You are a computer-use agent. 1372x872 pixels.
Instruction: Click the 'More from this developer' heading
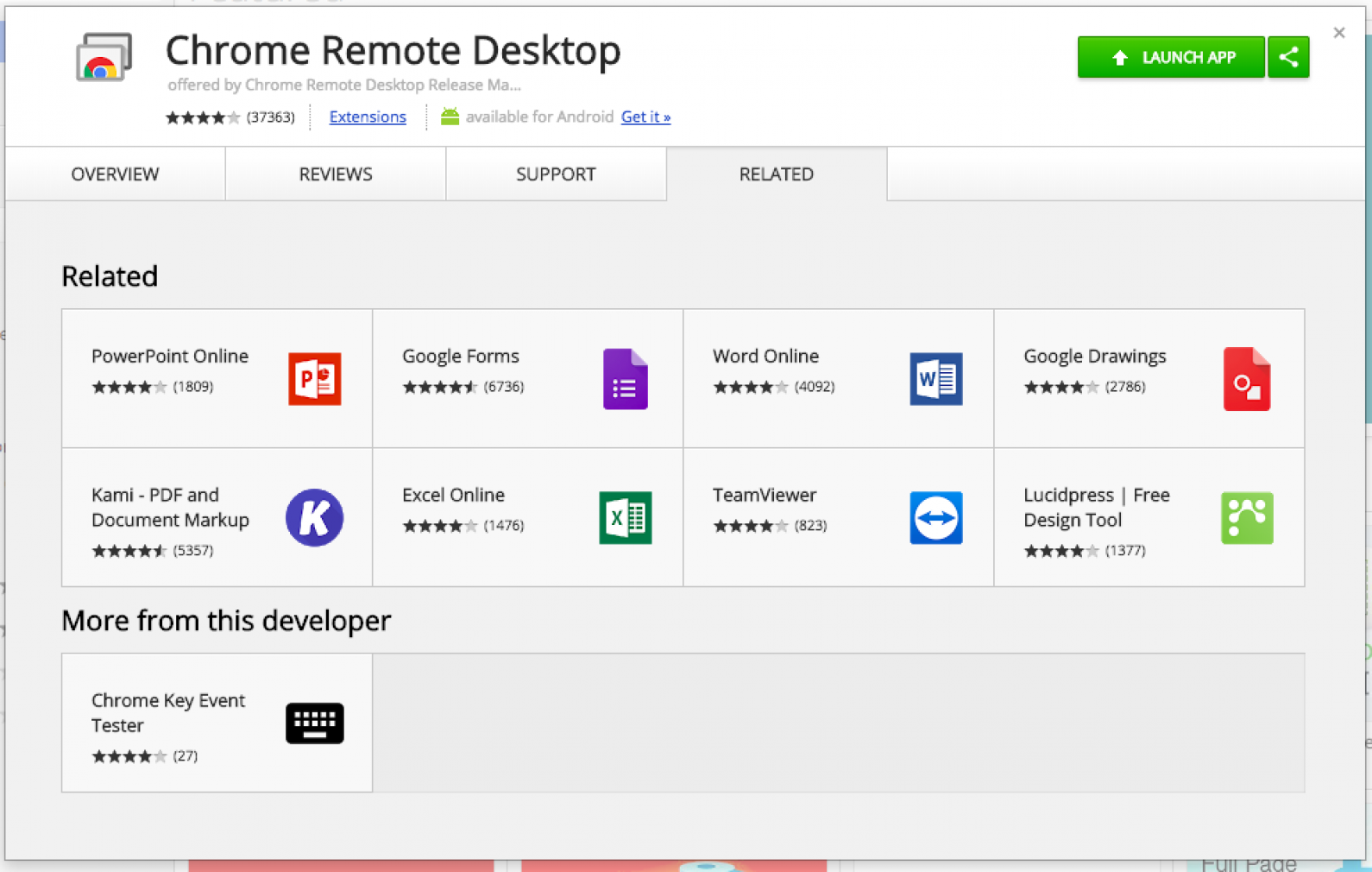(x=226, y=620)
